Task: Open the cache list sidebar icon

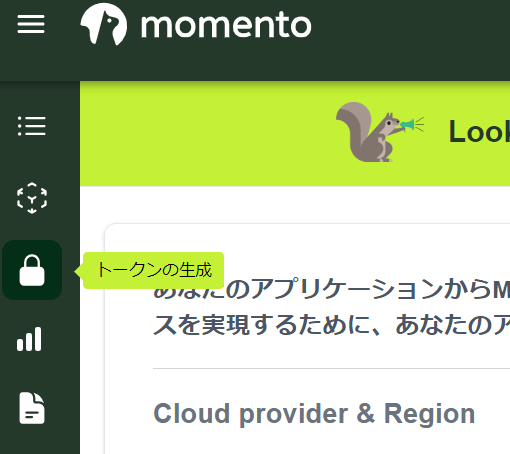Action: coord(32,126)
